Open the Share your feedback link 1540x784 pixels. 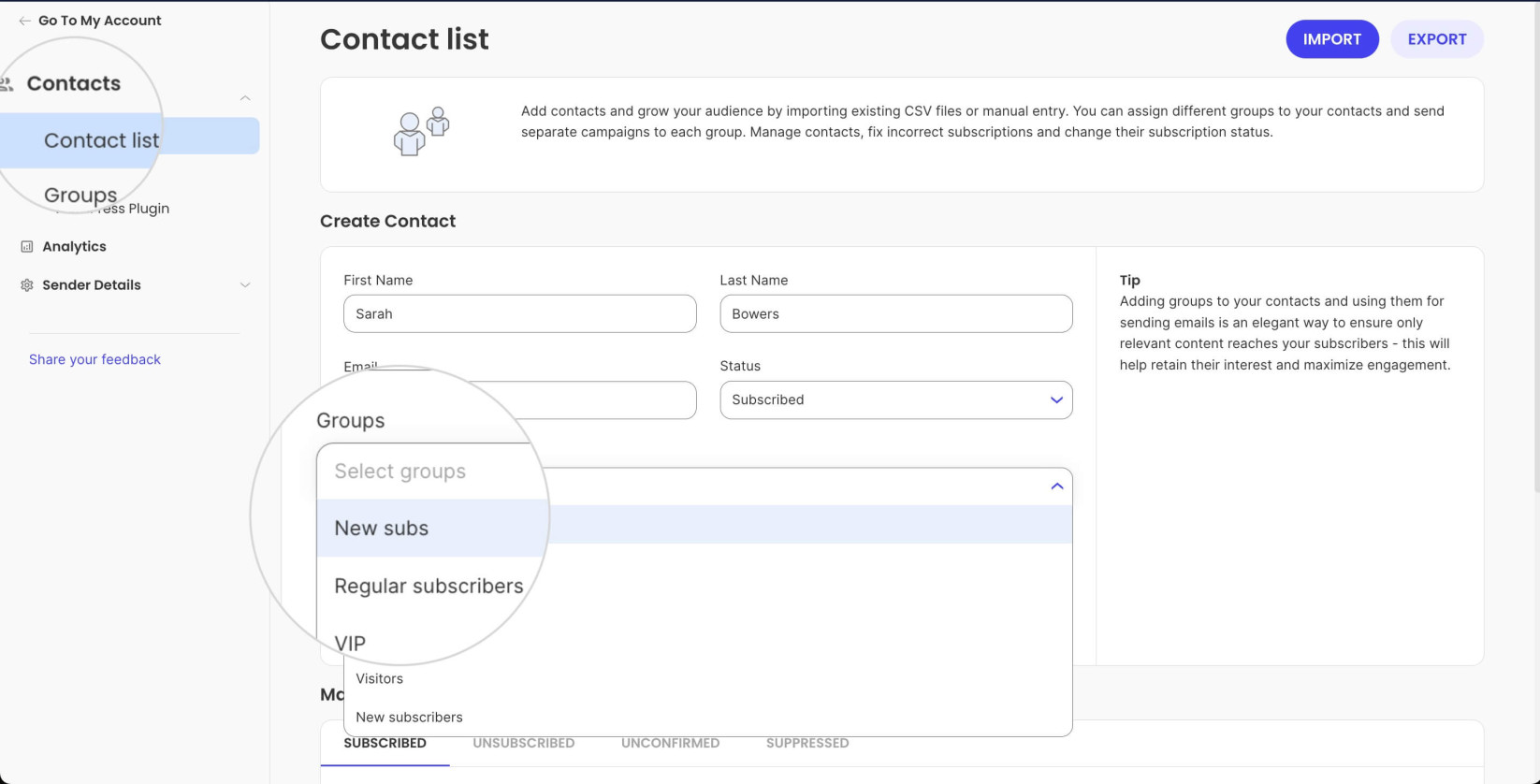point(94,359)
